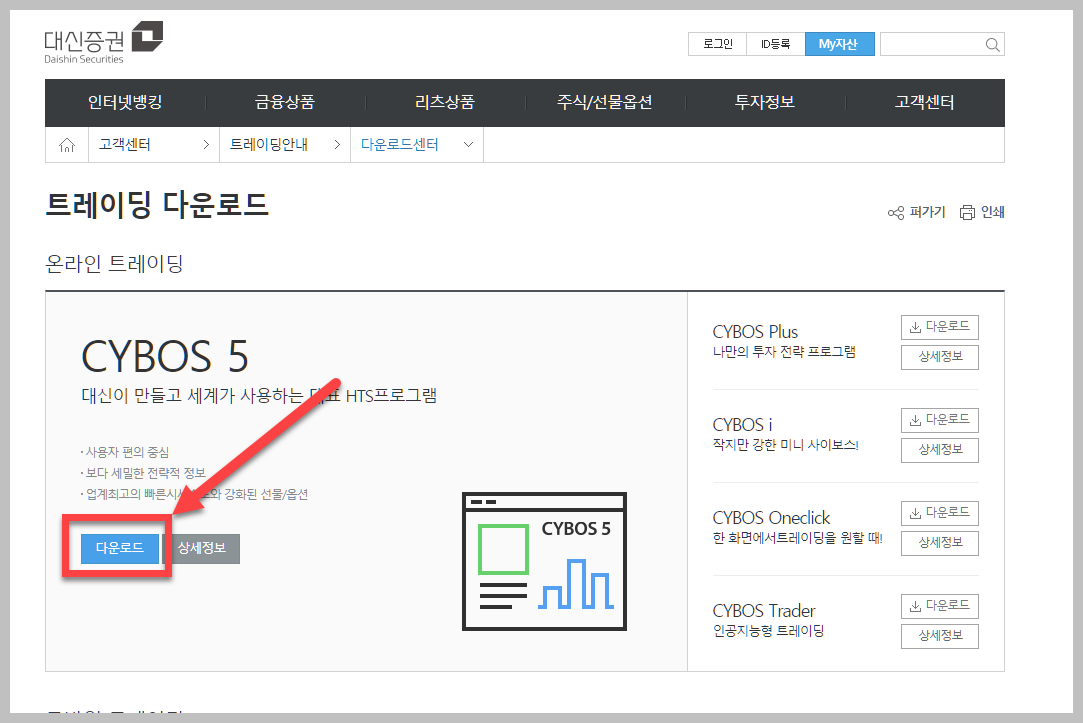
Task: Click the ID등록 button
Action: tap(776, 44)
